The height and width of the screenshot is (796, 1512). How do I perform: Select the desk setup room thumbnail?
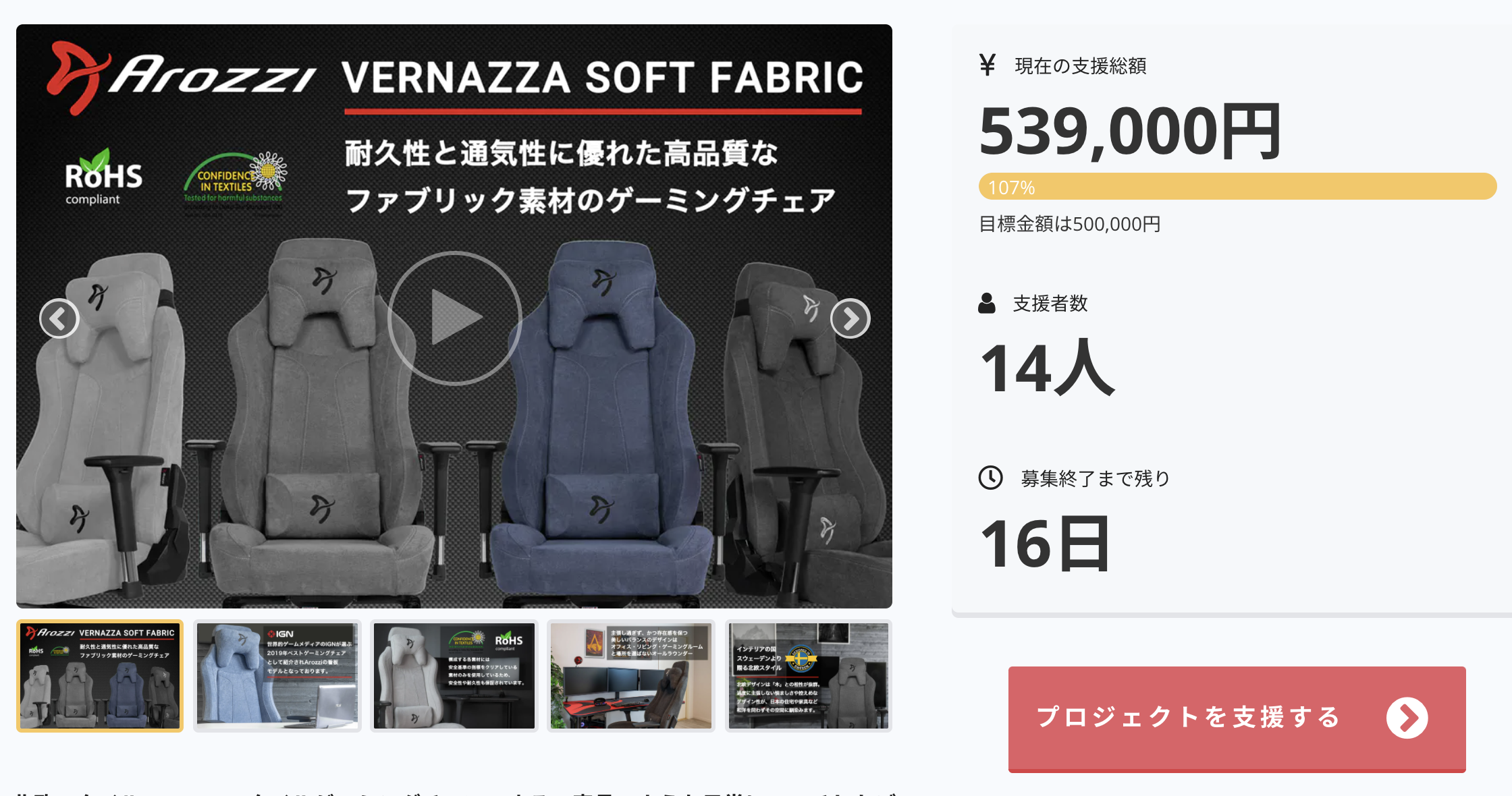click(x=631, y=676)
